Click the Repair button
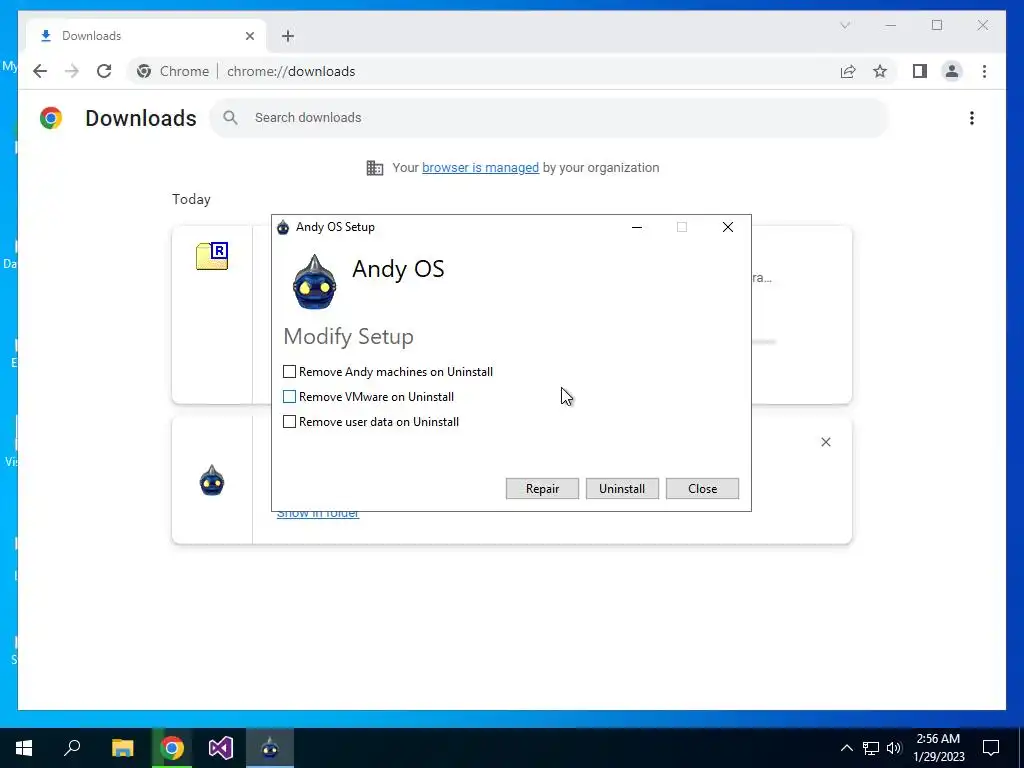Screen dimensions: 1024x768 542,488
